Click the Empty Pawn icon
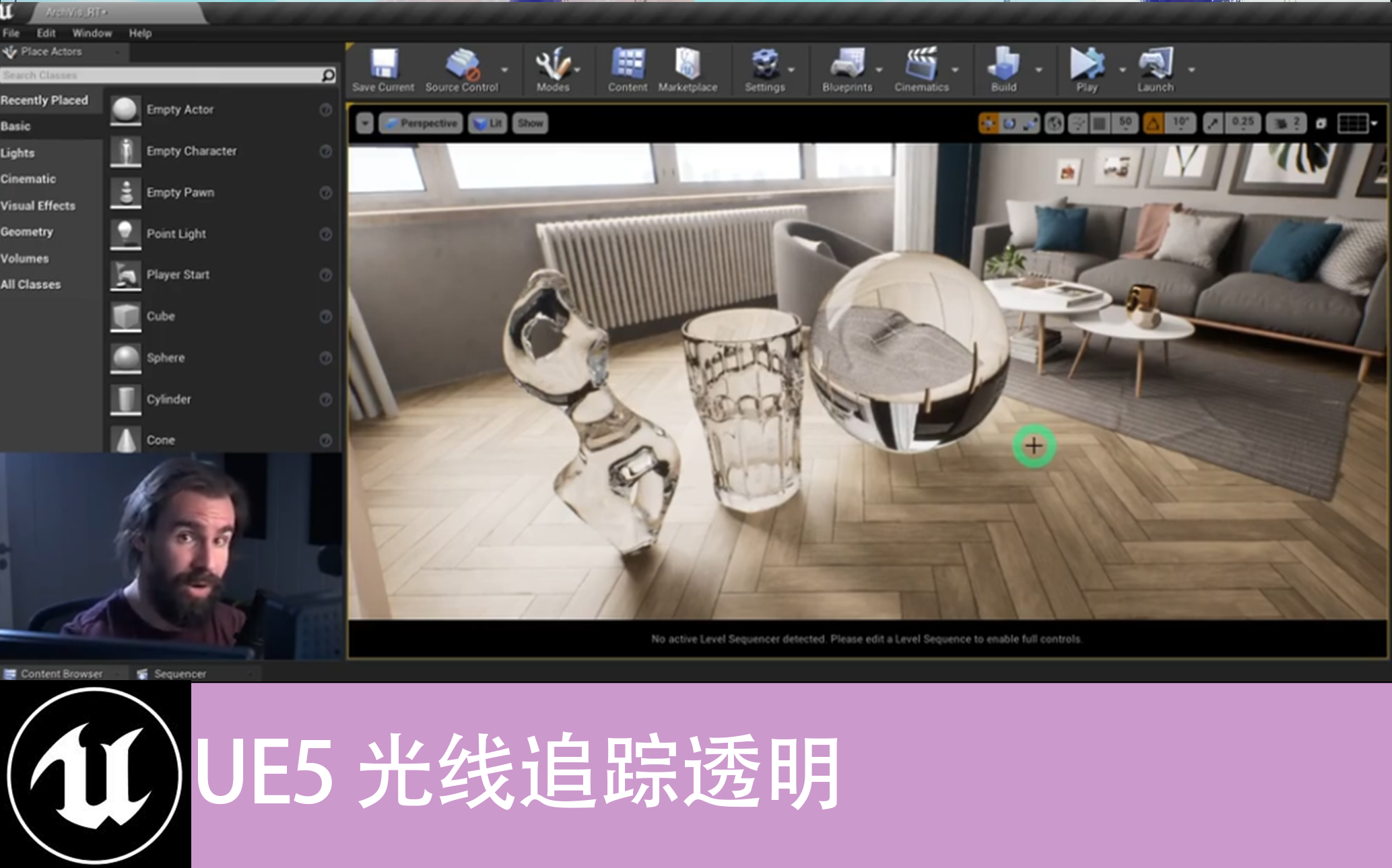This screenshot has height=868, width=1392. (125, 193)
